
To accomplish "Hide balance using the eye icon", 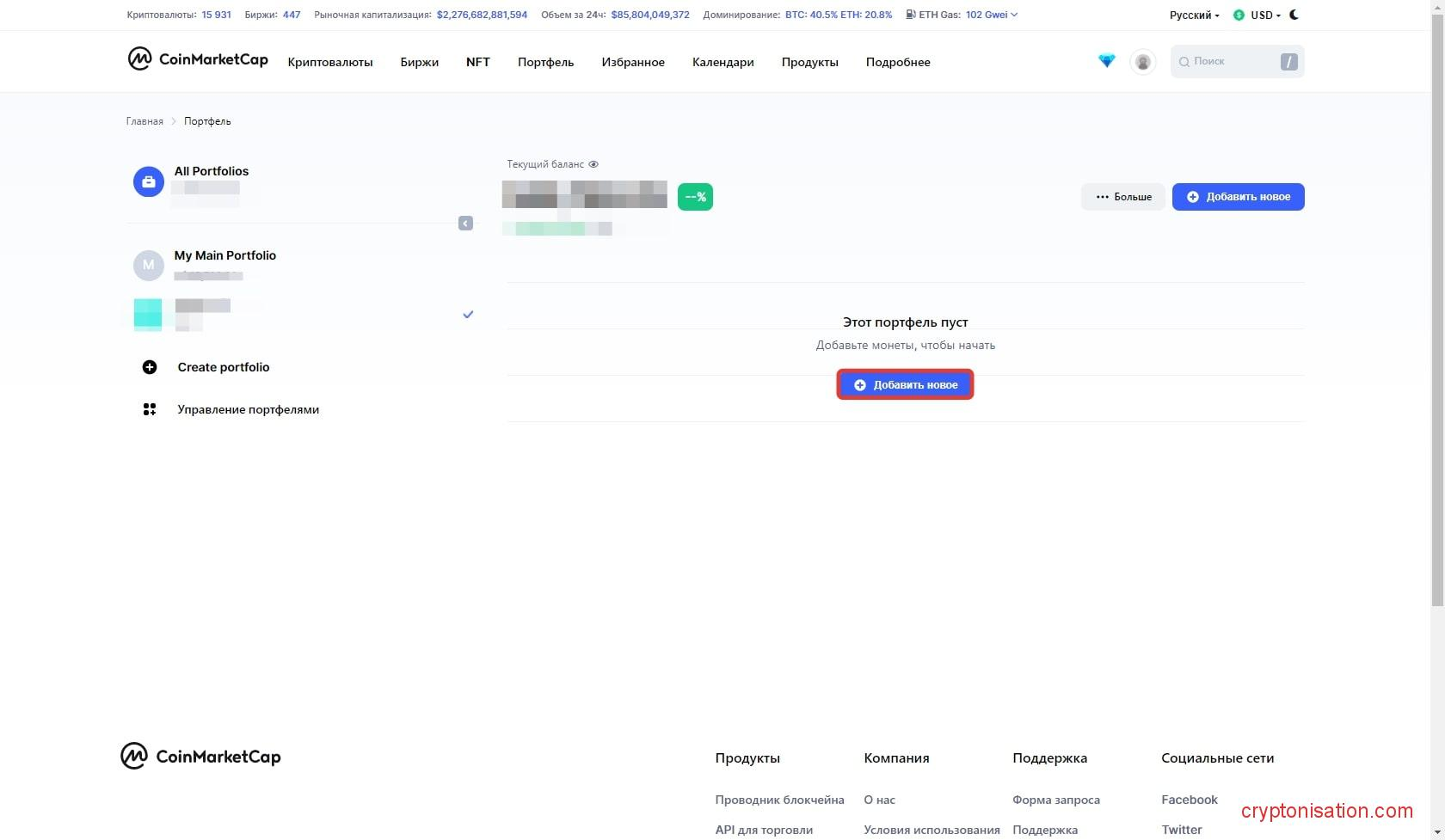I will (593, 164).
